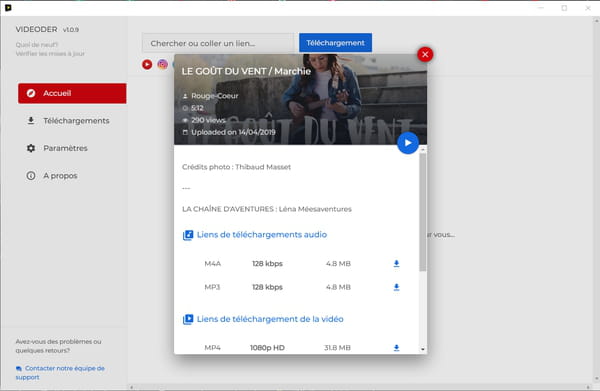Click the Téléchargement button
Viewport: 600px width, 391px height.
click(335, 43)
